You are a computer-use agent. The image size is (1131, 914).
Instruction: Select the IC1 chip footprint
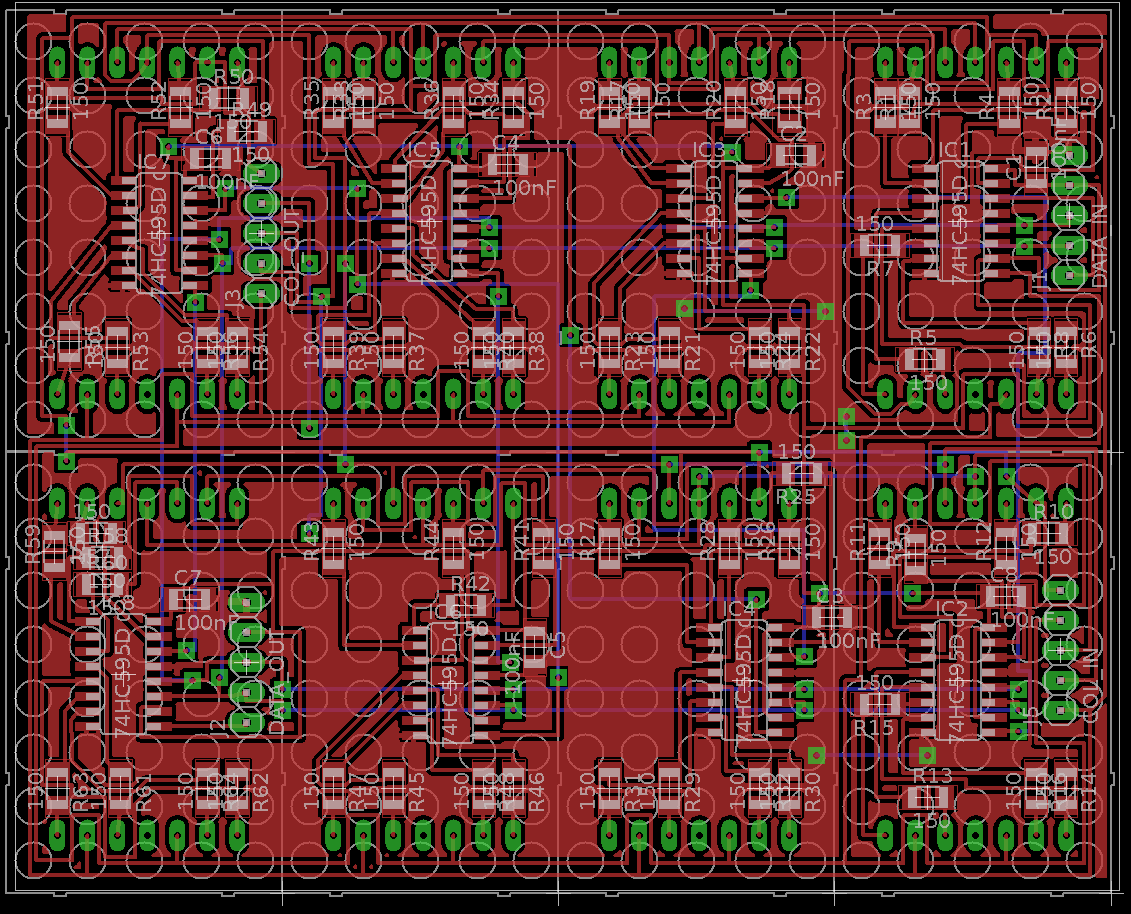[961, 222]
